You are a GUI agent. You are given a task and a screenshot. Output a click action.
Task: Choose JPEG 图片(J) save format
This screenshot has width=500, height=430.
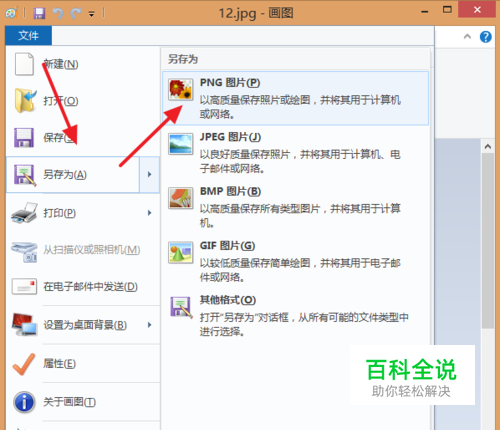295,153
